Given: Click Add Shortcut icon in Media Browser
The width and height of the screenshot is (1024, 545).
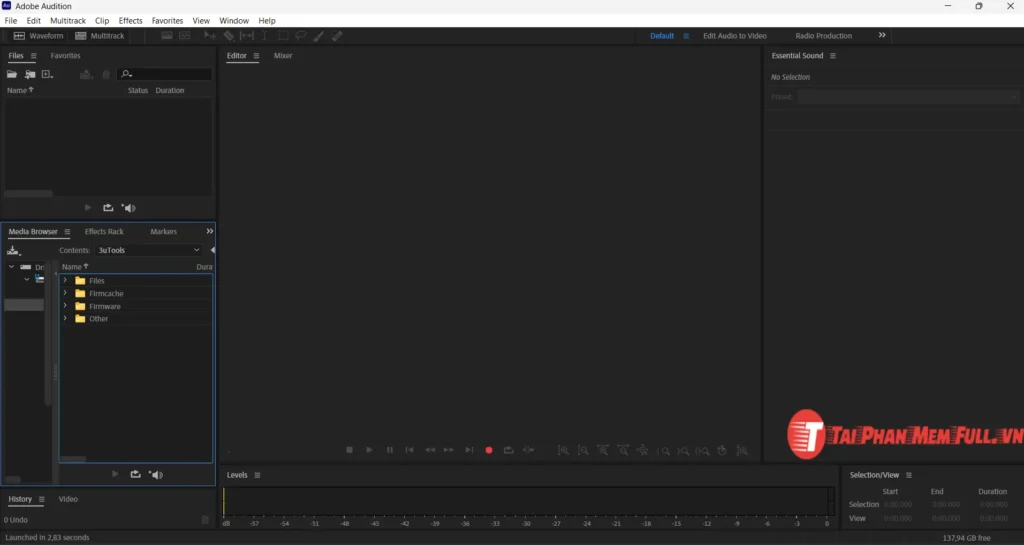Looking at the screenshot, I should pyautogui.click(x=13, y=251).
